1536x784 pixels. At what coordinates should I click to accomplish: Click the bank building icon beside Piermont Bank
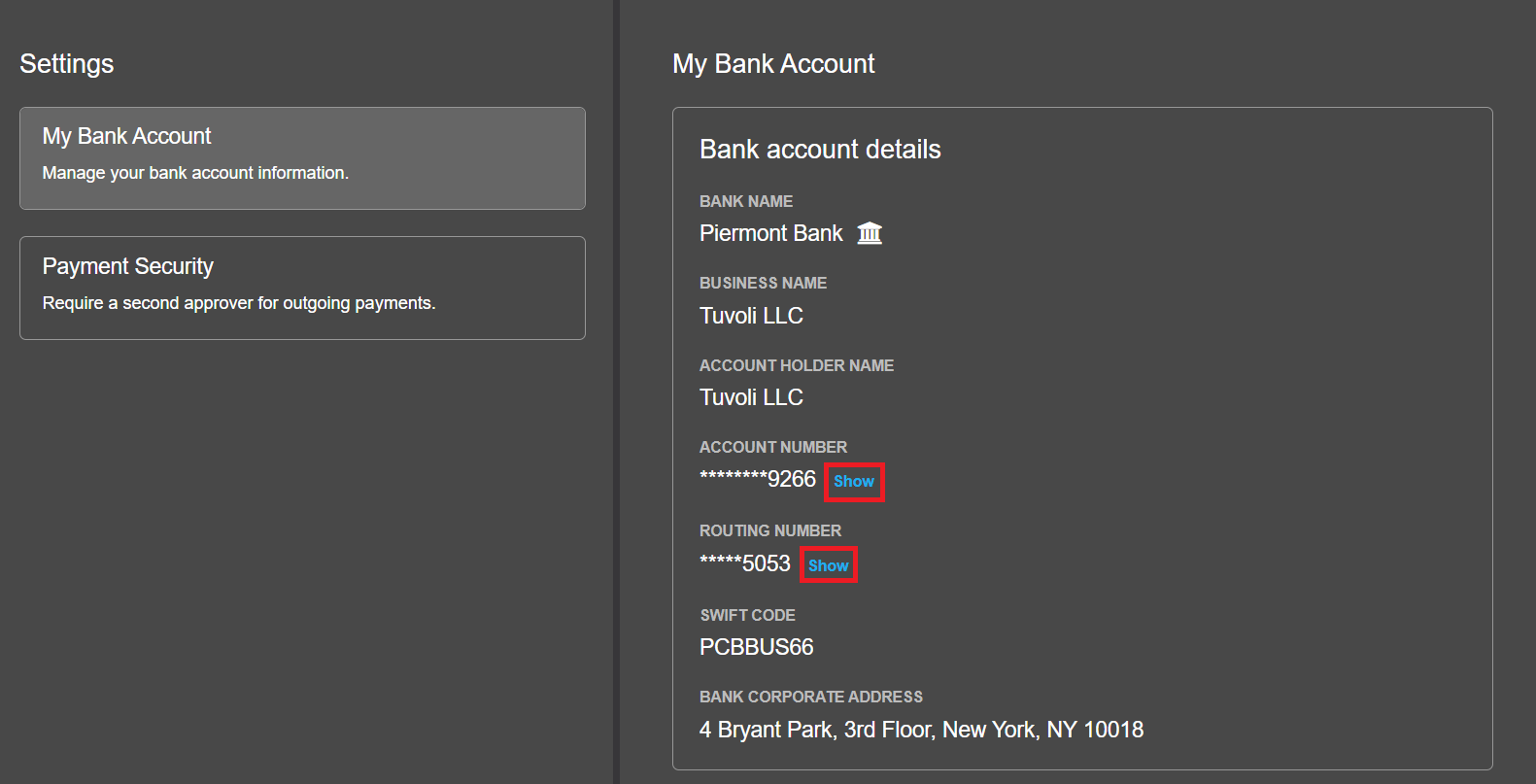coord(870,233)
